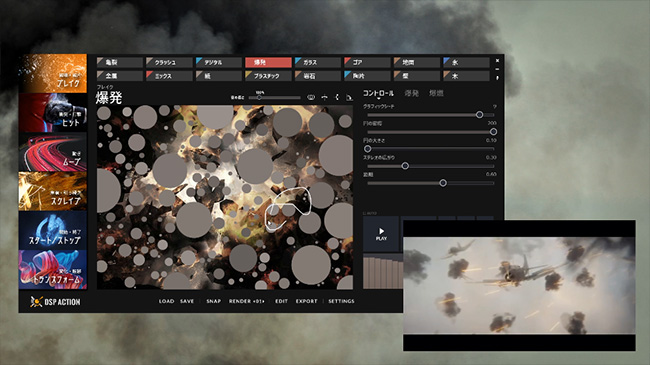This screenshot has width=650, height=365.
Task: Set the second slider showing value 200
Action: 430,132
